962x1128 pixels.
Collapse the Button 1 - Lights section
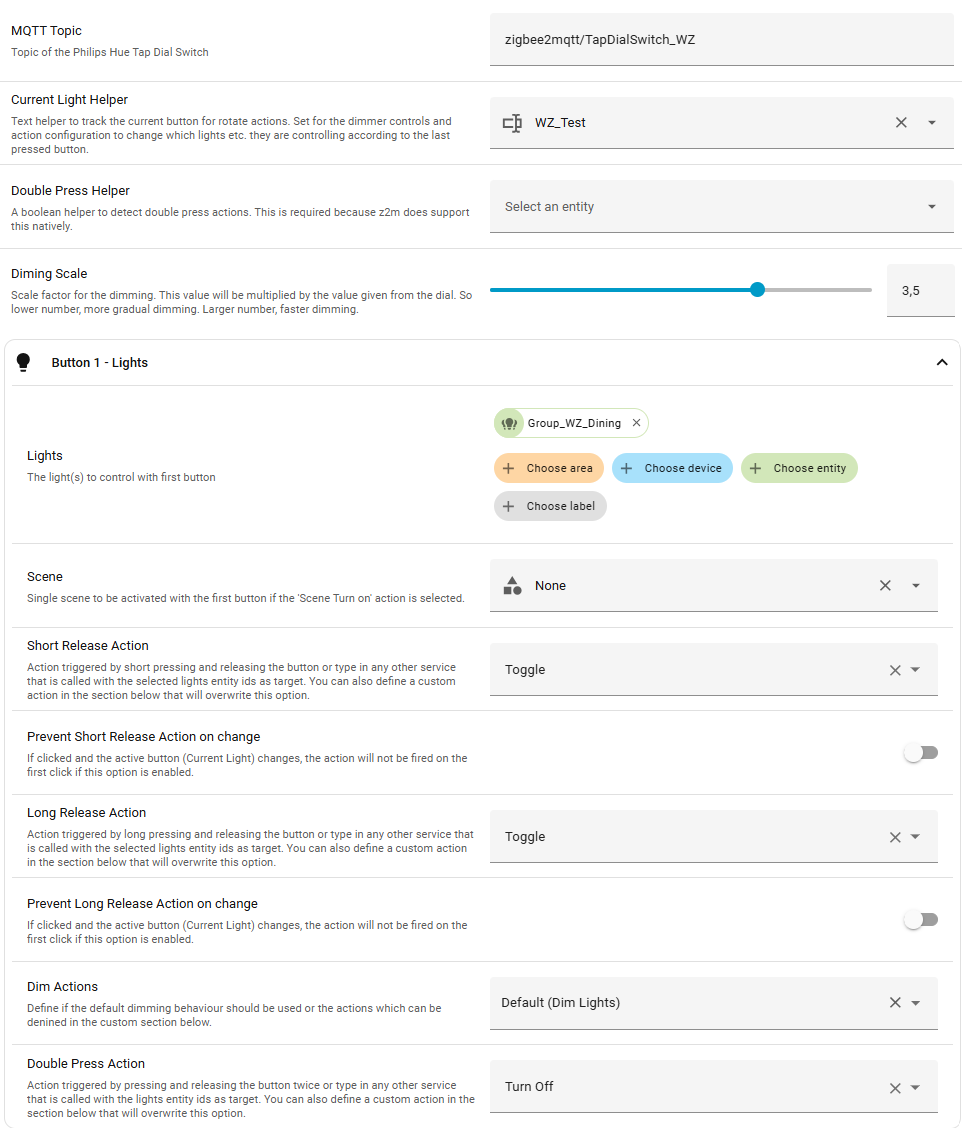(x=941, y=363)
